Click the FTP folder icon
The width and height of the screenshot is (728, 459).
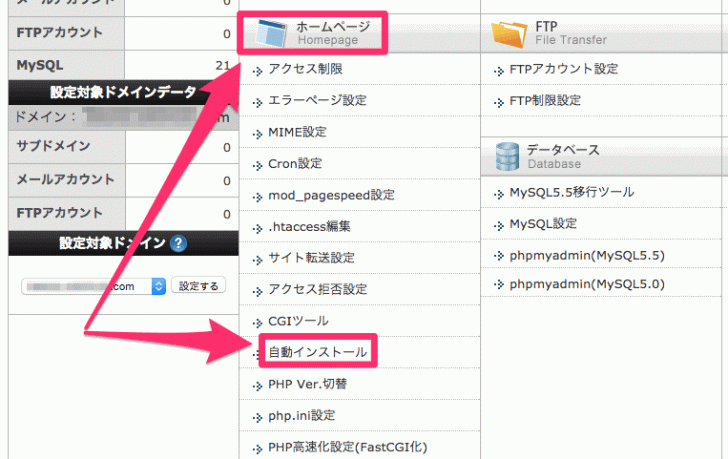[508, 33]
